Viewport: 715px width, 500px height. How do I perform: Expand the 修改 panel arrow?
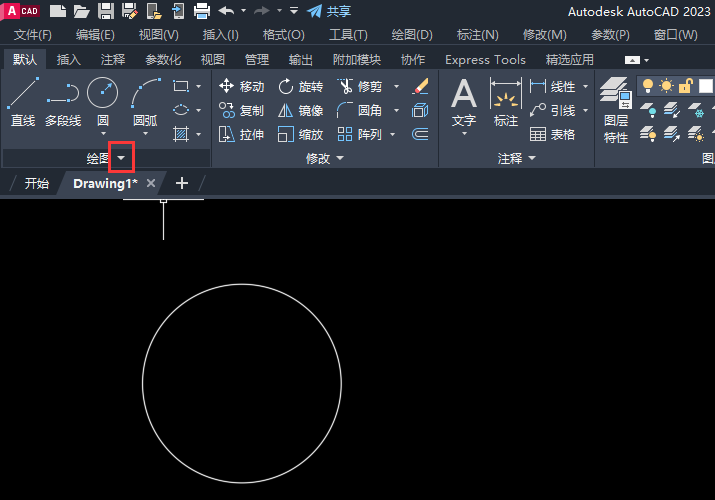point(340,158)
